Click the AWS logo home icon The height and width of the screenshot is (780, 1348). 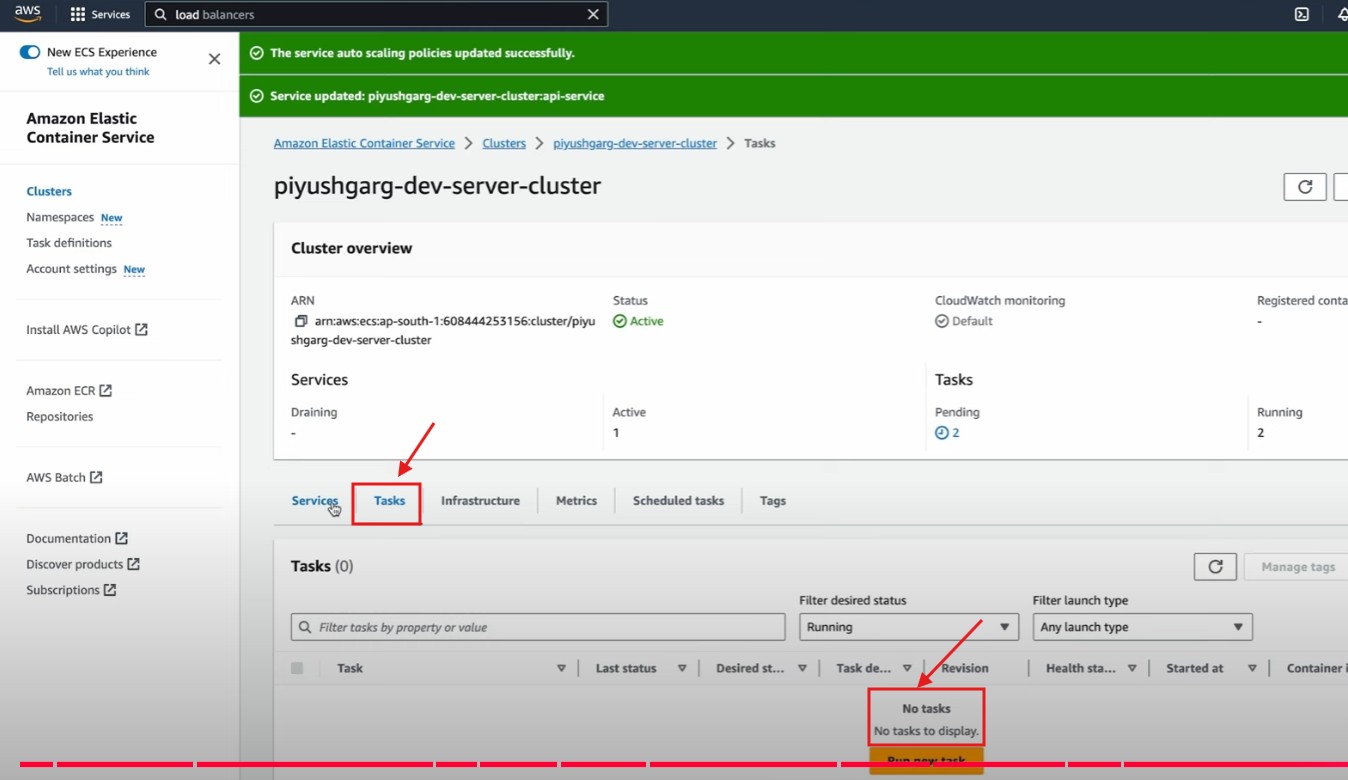pyautogui.click(x=27, y=14)
